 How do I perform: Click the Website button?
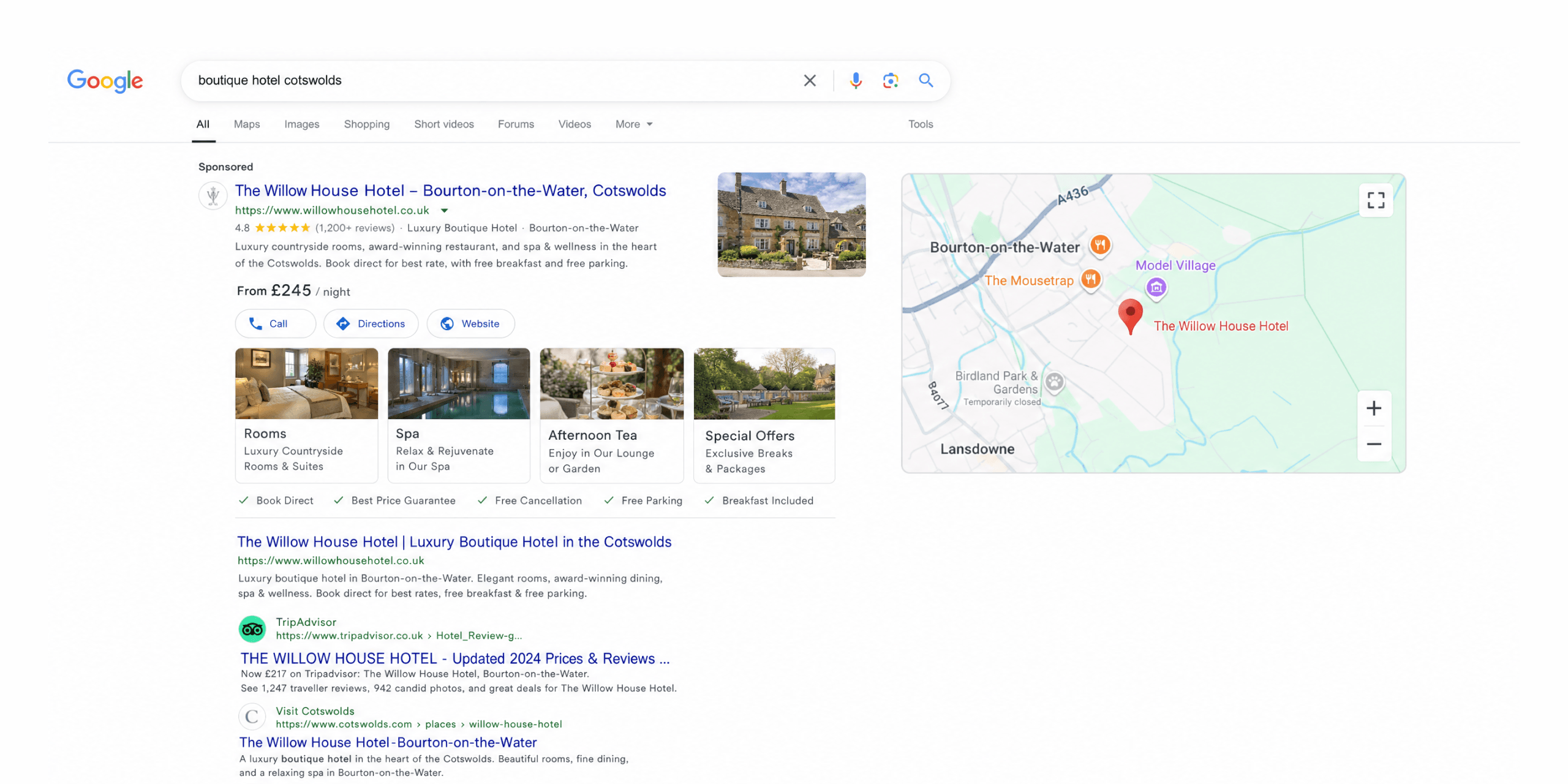click(x=470, y=323)
